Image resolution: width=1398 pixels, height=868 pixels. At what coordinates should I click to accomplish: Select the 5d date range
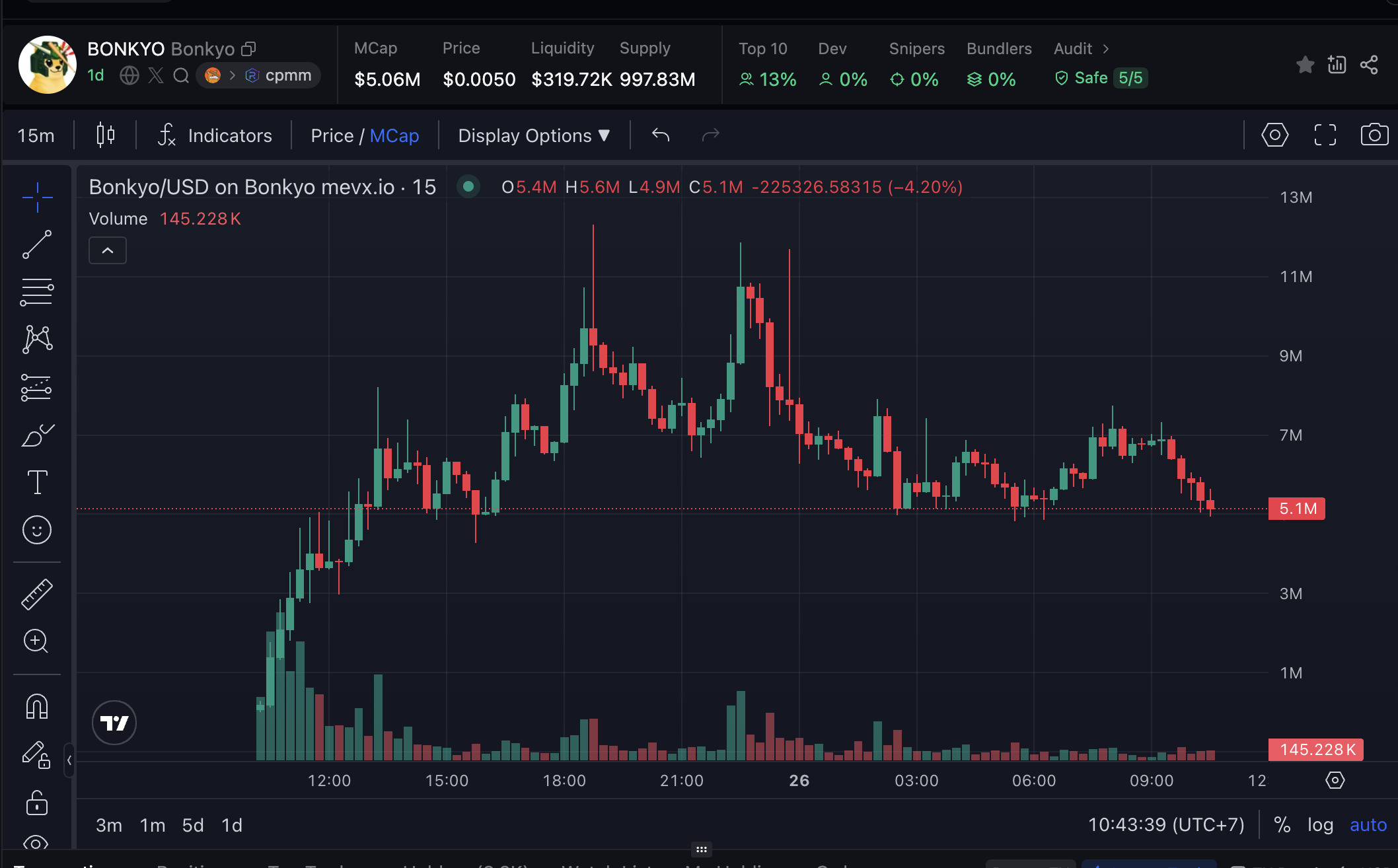click(193, 825)
